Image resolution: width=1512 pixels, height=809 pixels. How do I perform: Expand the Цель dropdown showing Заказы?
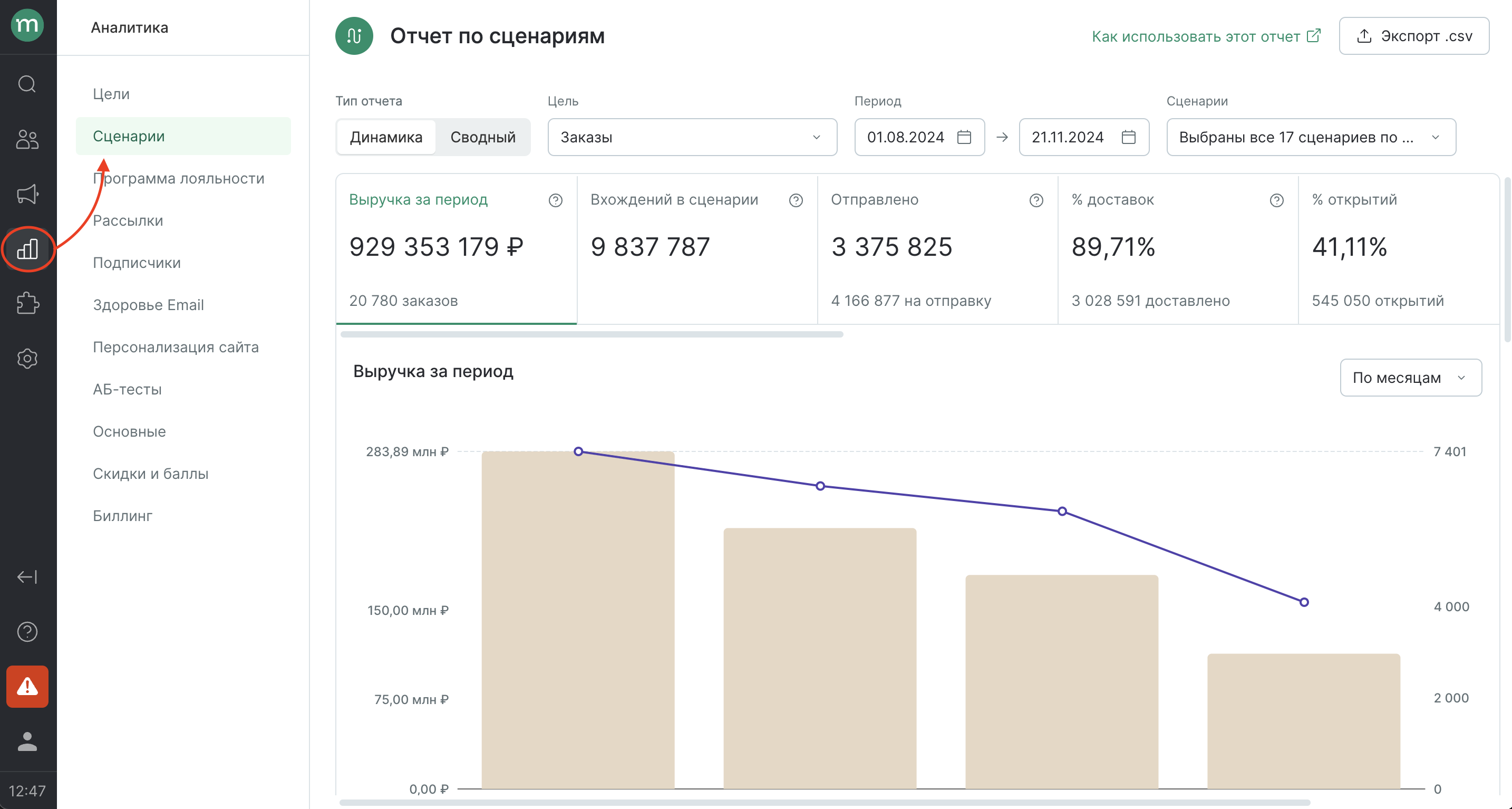(692, 137)
